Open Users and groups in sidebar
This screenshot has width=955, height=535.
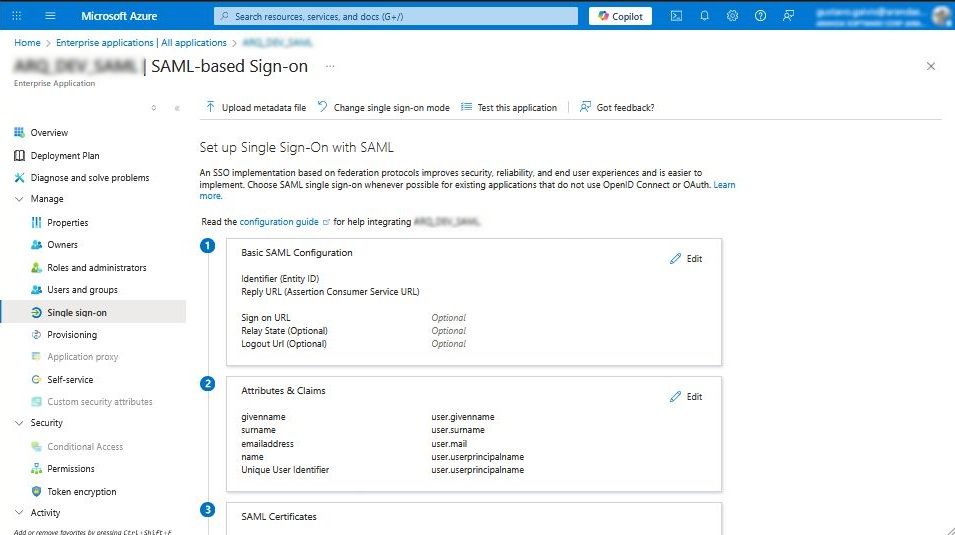tap(82, 290)
